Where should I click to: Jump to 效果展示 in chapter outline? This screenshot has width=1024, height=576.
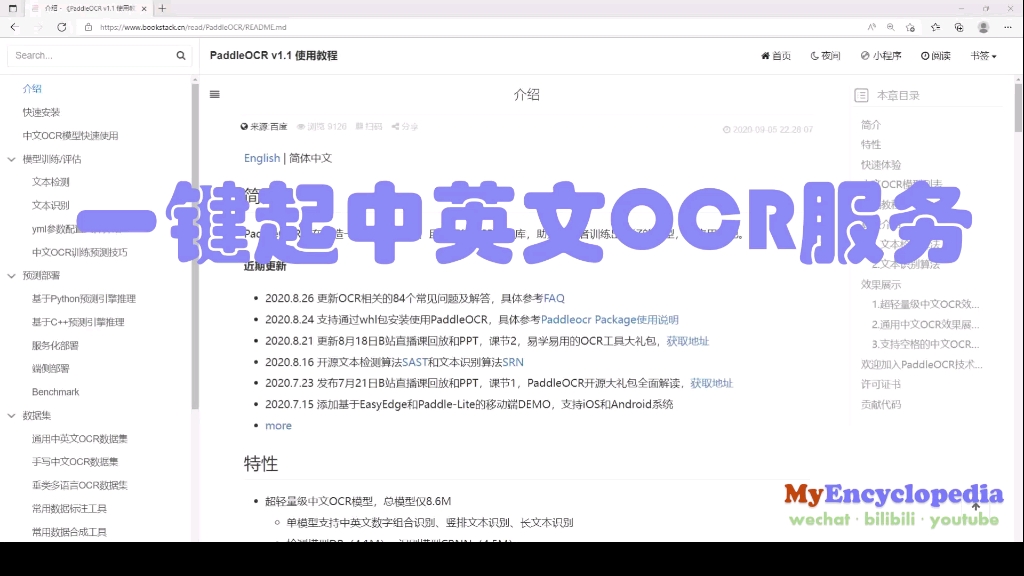[x=880, y=285]
